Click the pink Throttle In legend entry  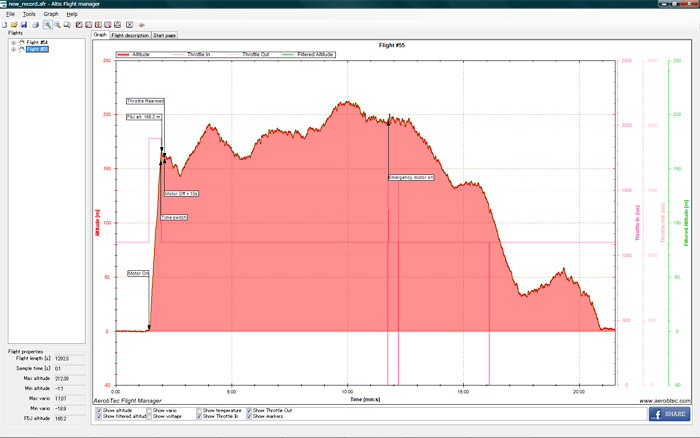pyautogui.click(x=191, y=54)
